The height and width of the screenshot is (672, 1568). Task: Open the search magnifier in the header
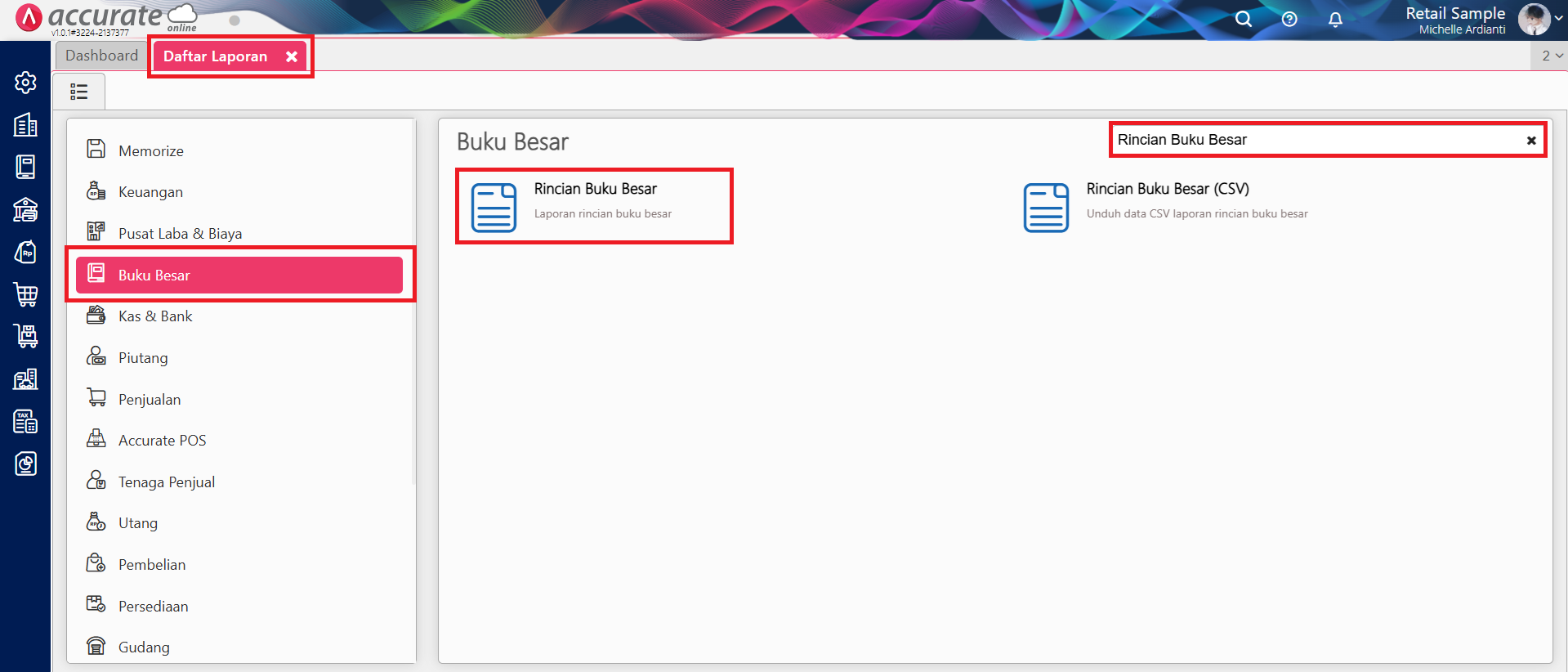[x=1243, y=19]
